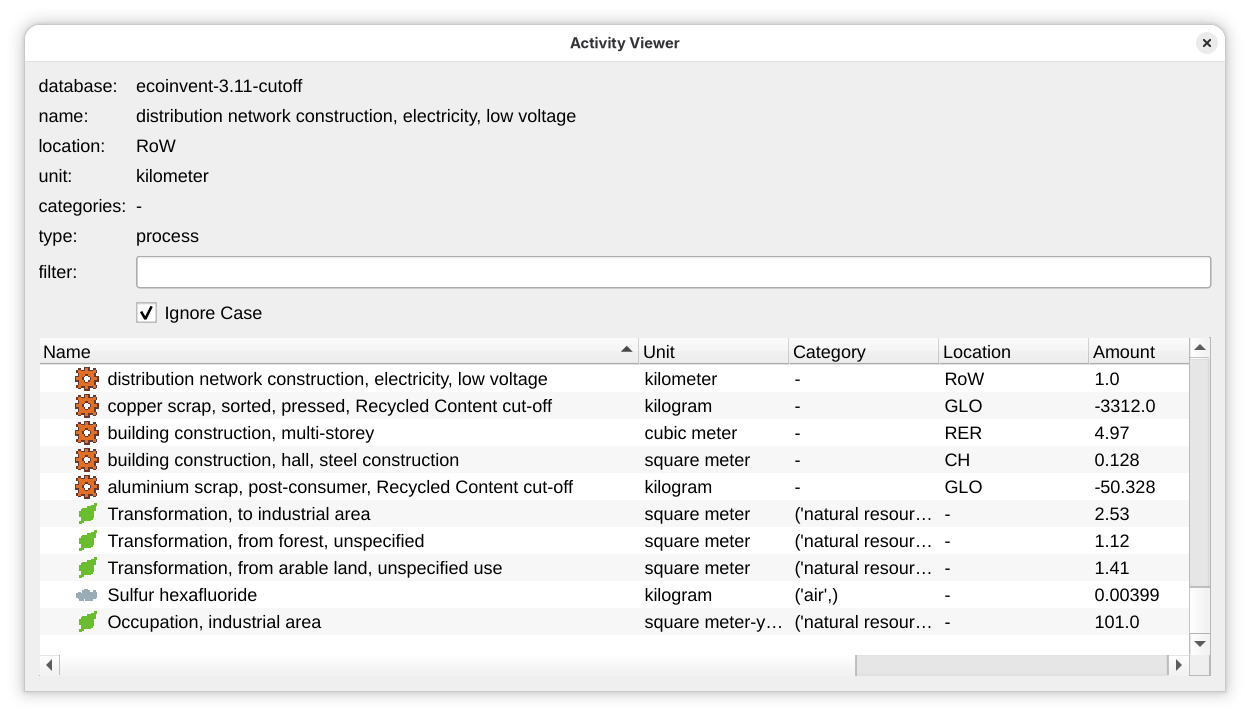Click amount value 4.97
The width and height of the screenshot is (1250, 716).
(x=1112, y=433)
